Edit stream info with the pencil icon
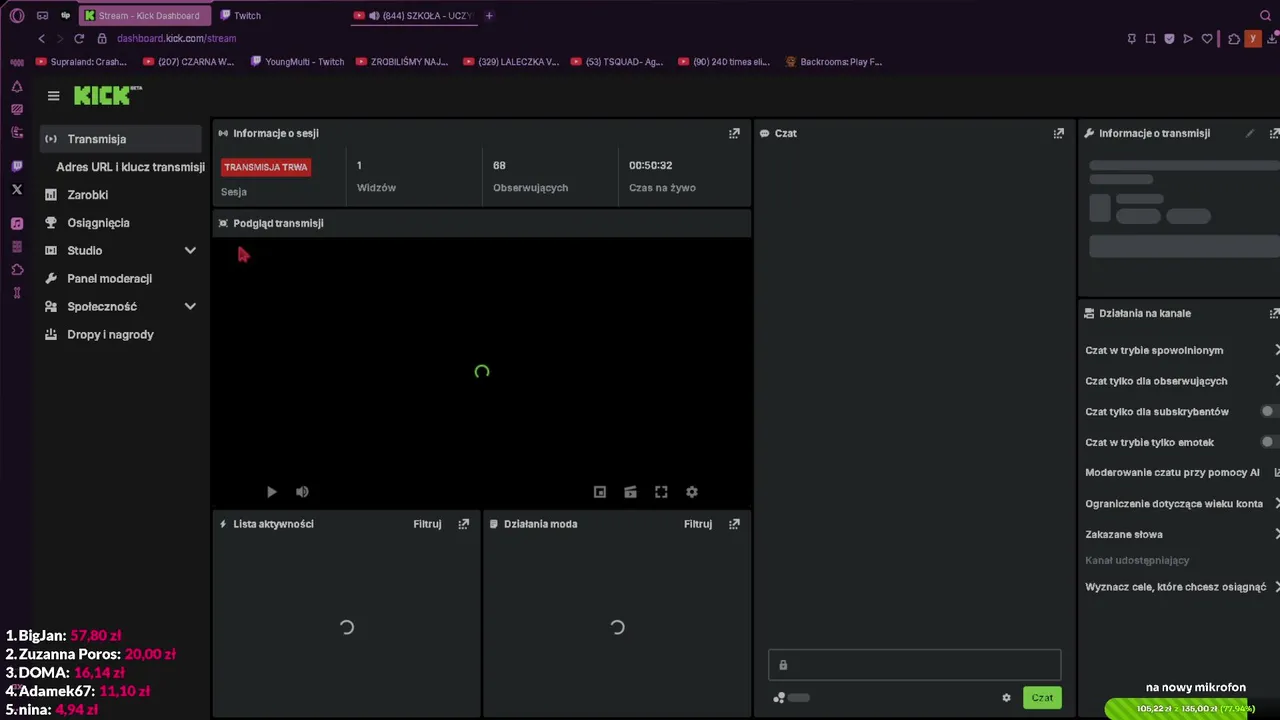The width and height of the screenshot is (1280, 720). tap(1249, 133)
